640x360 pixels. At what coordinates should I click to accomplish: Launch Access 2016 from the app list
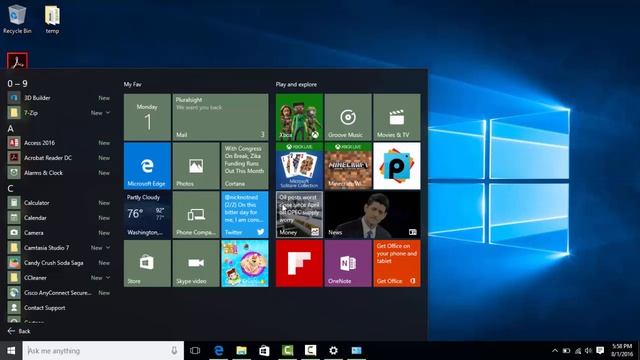tap(59, 143)
